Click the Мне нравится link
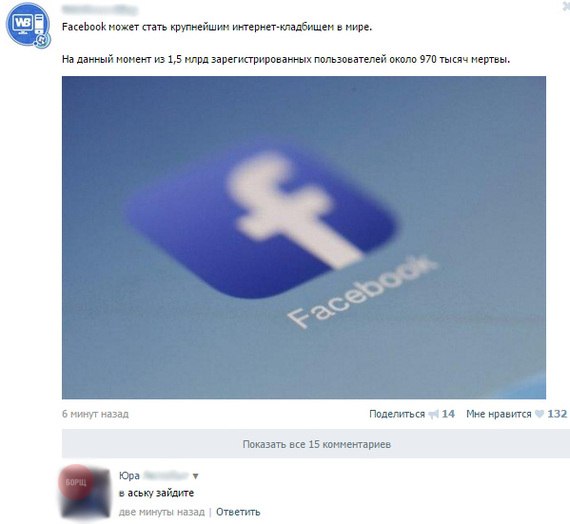This screenshot has height=524, width=570. click(499, 414)
